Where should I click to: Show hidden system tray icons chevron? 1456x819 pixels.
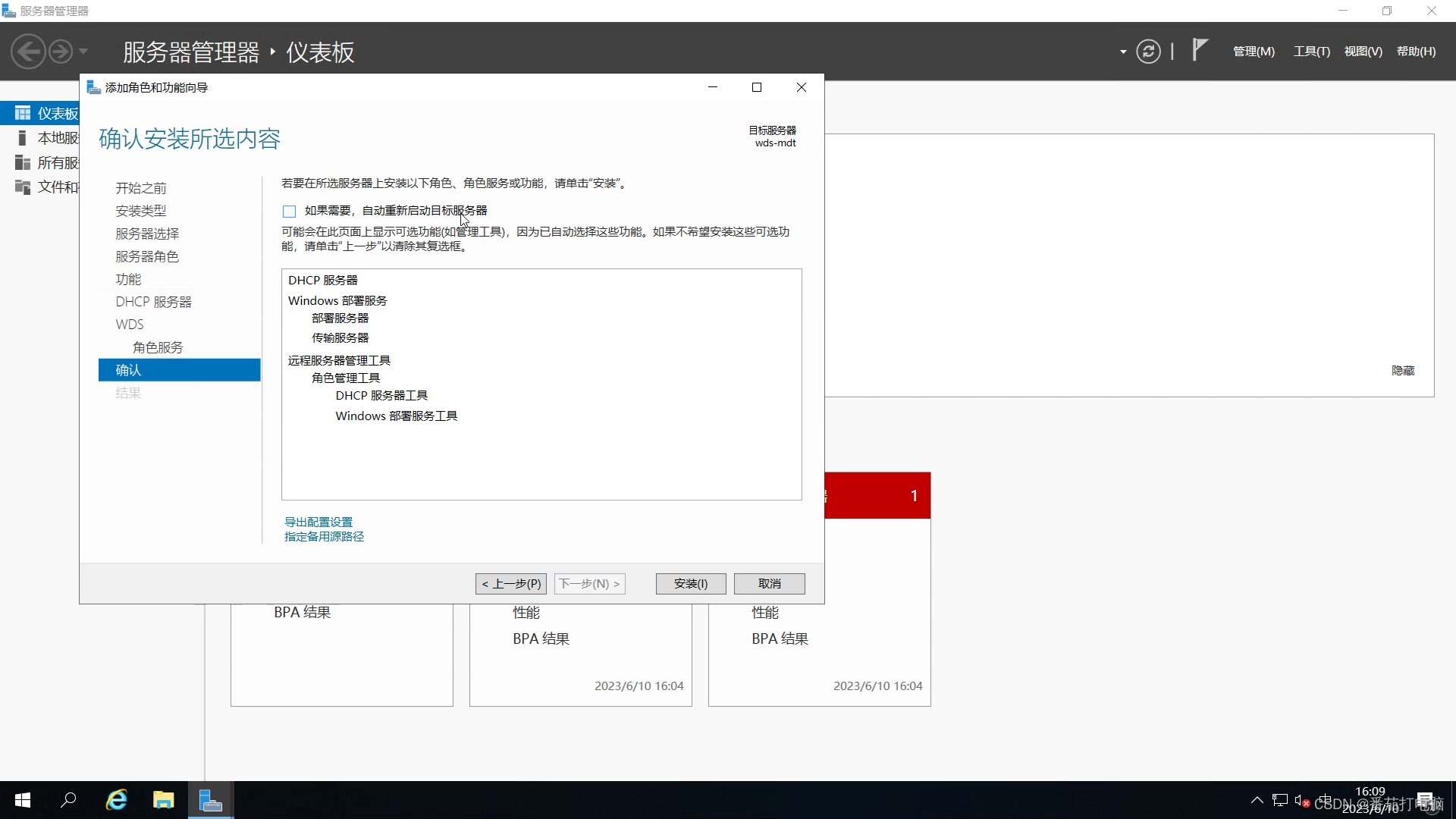(1257, 800)
